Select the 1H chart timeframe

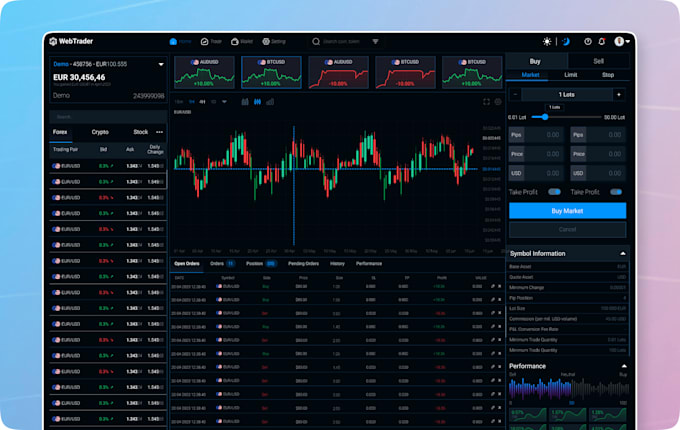coord(192,102)
